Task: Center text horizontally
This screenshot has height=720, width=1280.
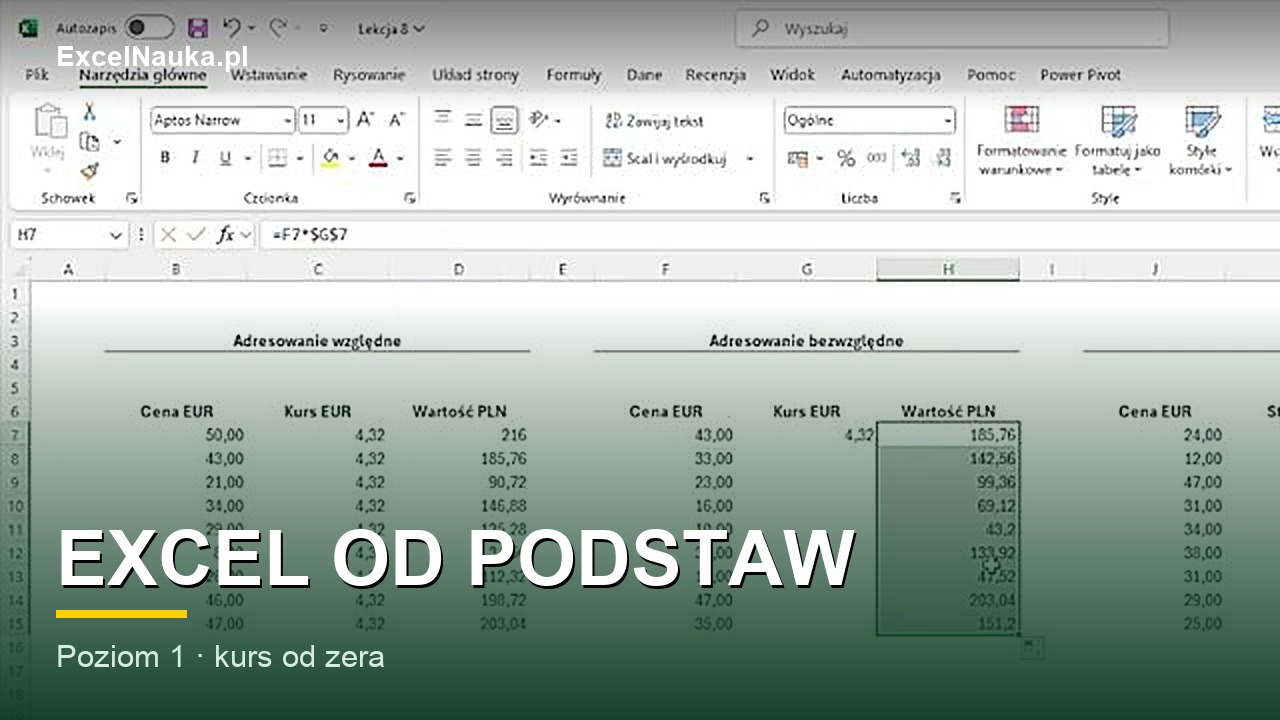Action: (x=474, y=158)
